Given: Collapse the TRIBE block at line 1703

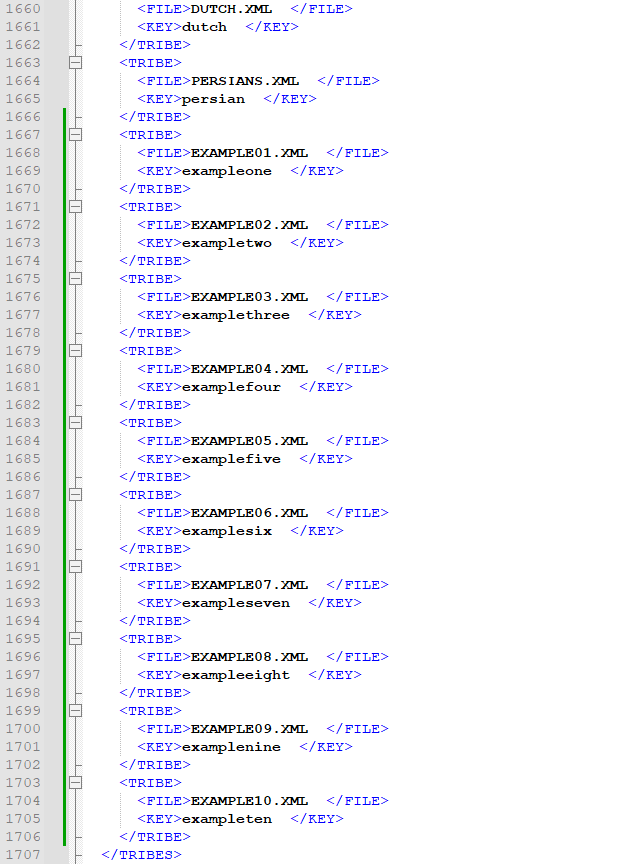Looking at the screenshot, I should [x=76, y=783].
